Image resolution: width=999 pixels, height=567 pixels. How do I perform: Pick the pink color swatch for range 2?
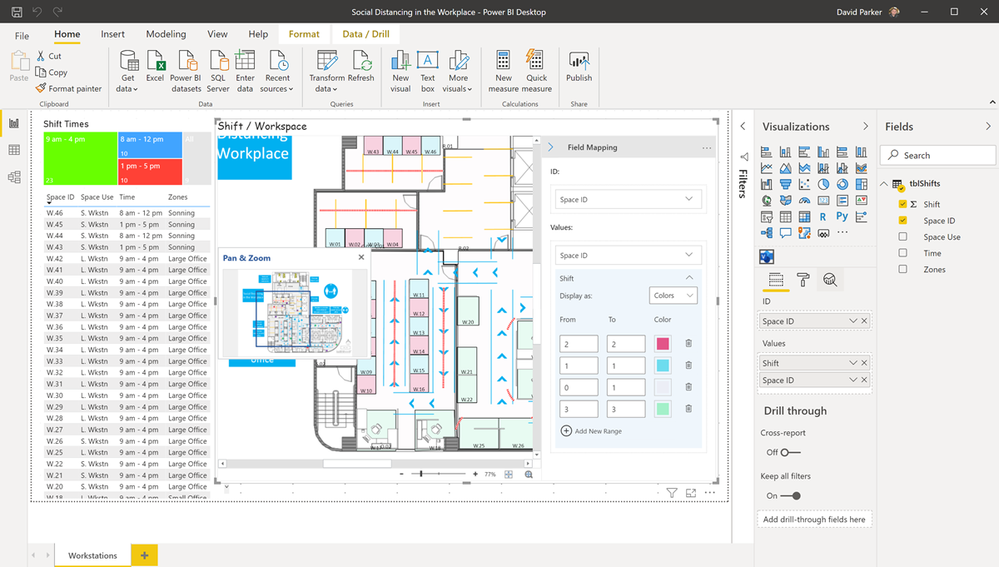click(663, 343)
